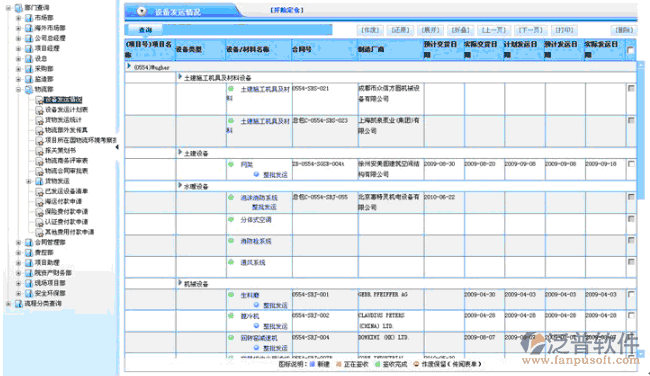Select 已发运设备清单 in the tree
The image size is (650, 376).
(x=66, y=192)
